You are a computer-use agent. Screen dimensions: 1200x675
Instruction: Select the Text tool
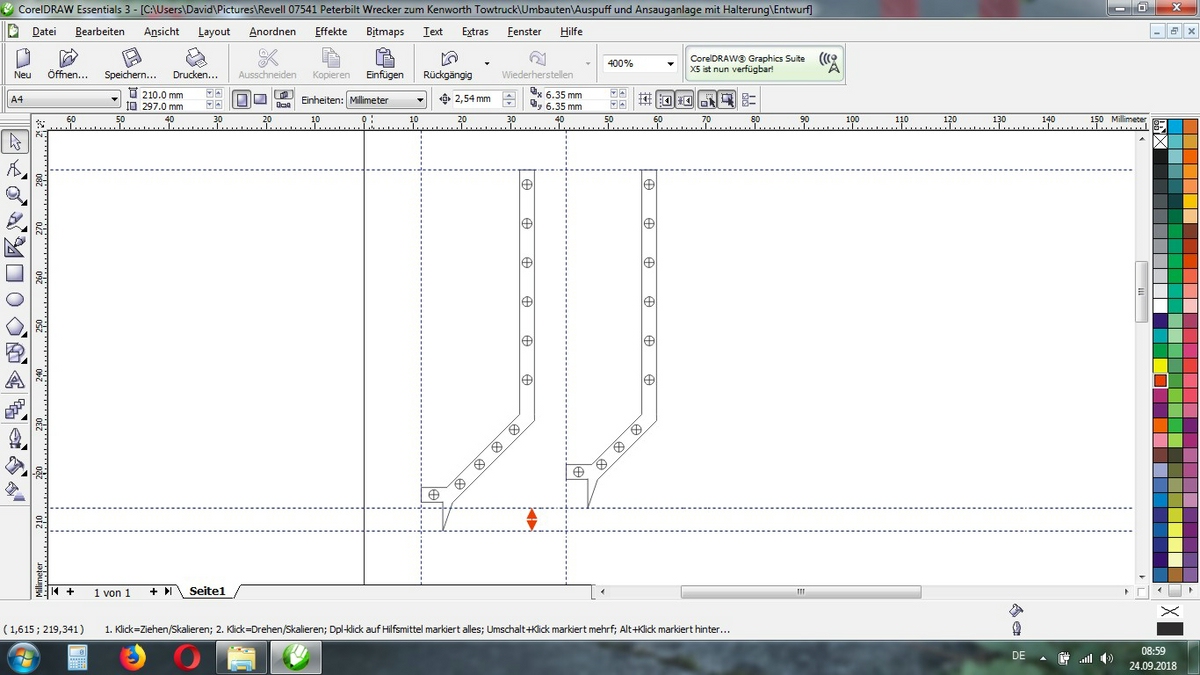[x=15, y=380]
